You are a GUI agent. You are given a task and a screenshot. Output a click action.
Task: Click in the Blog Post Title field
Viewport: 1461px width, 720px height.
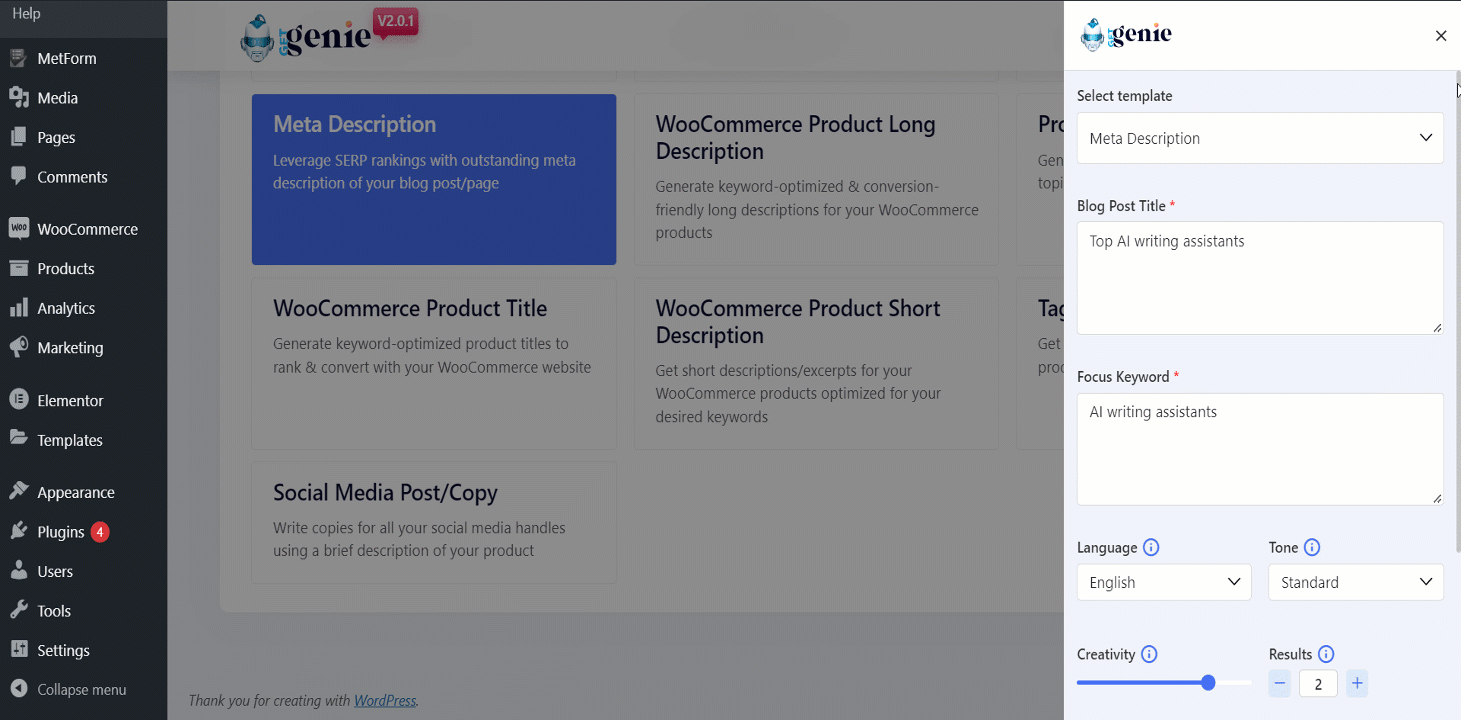click(1260, 278)
